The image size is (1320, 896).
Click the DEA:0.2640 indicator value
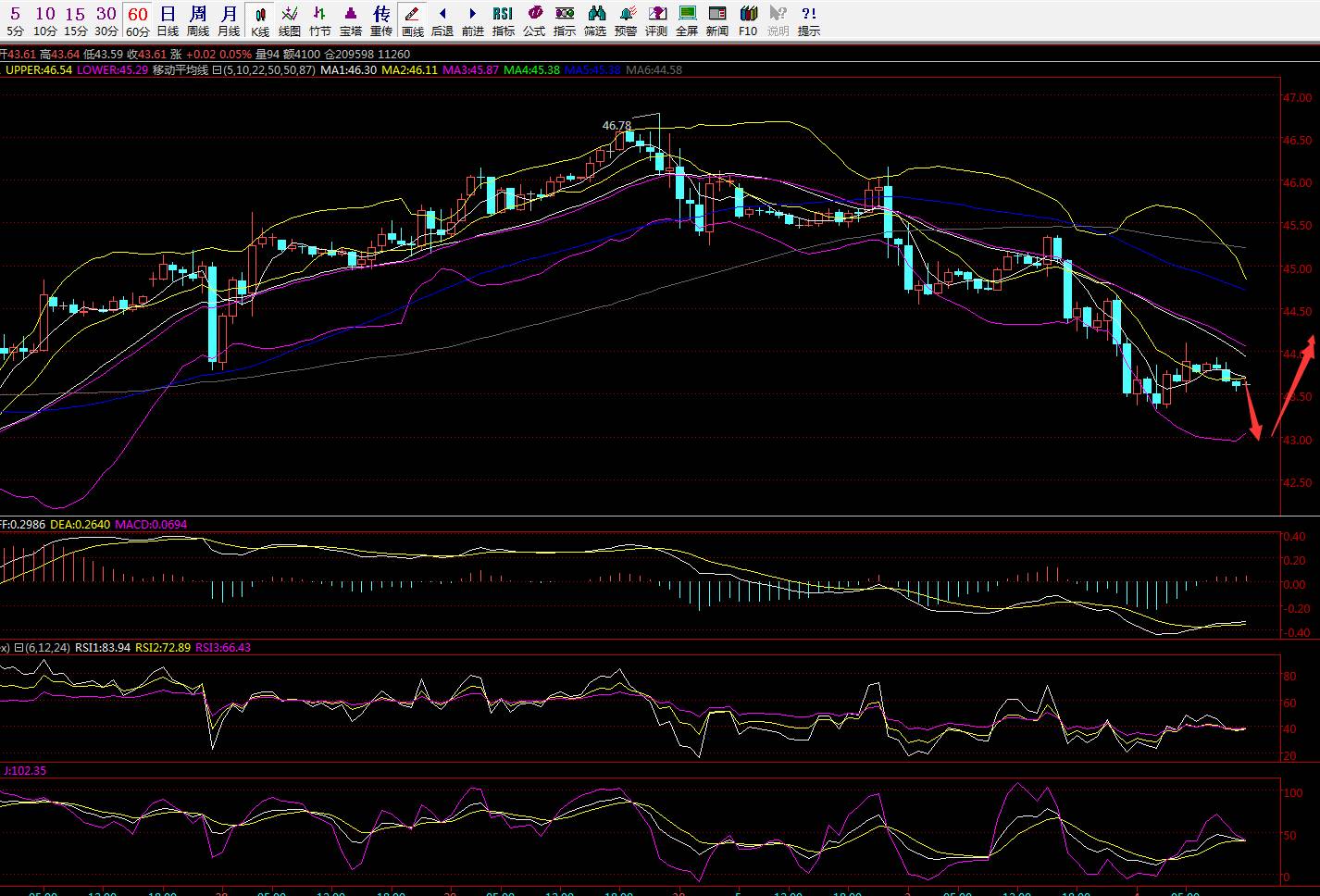(x=80, y=524)
